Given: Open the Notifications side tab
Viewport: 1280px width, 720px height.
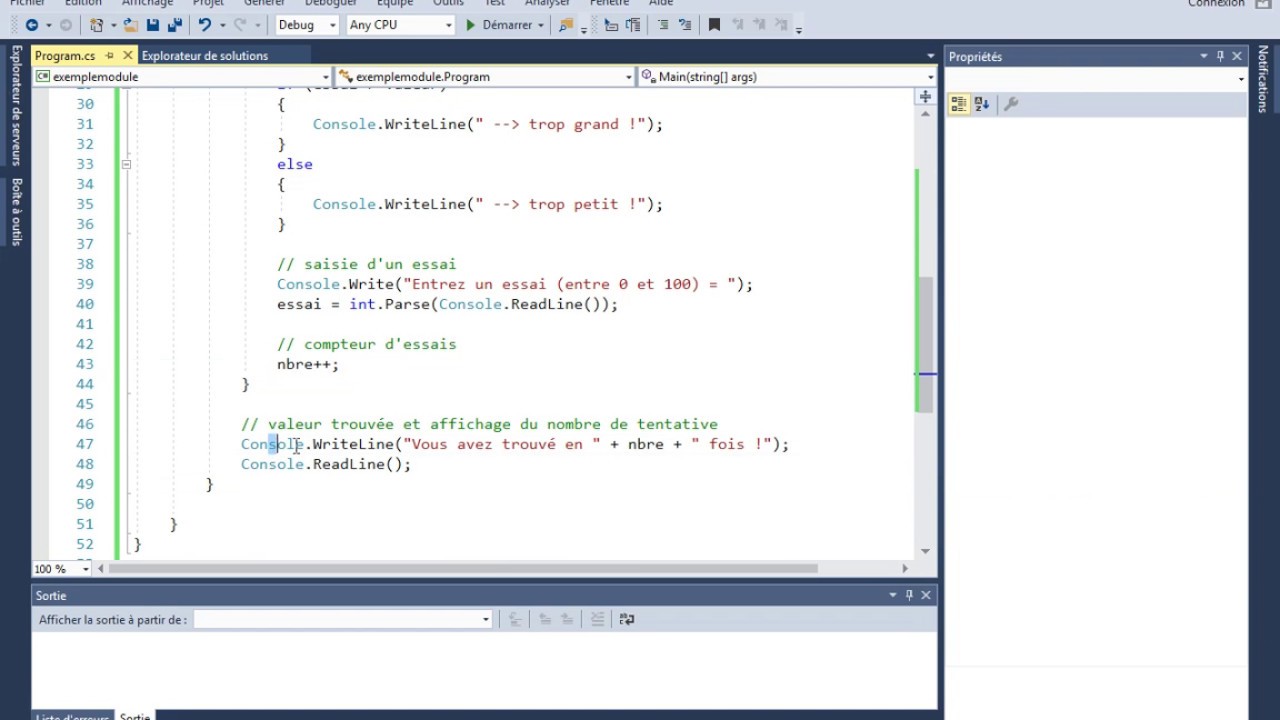Looking at the screenshot, I should click(1262, 79).
